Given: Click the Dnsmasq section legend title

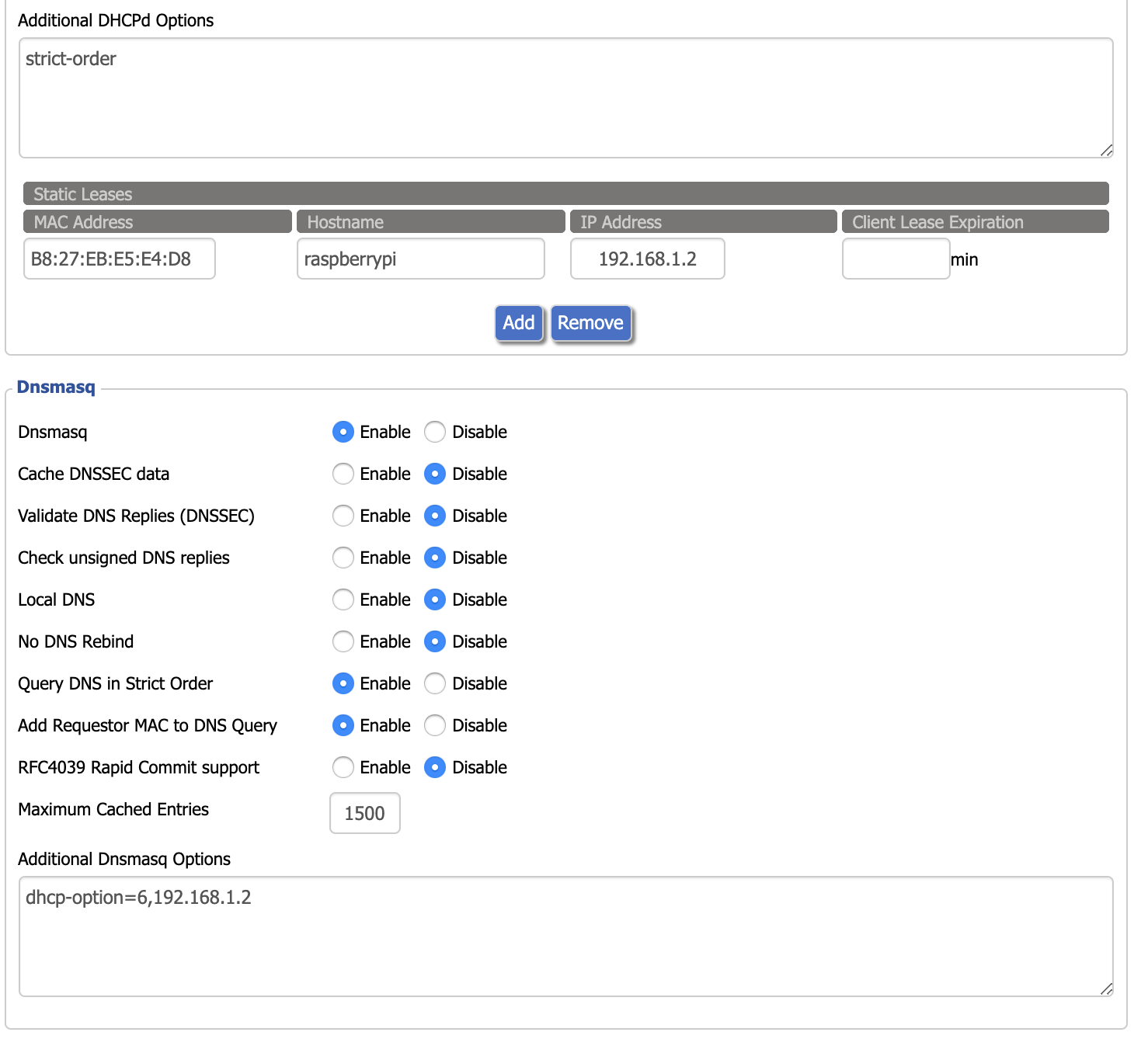Looking at the screenshot, I should [x=56, y=387].
